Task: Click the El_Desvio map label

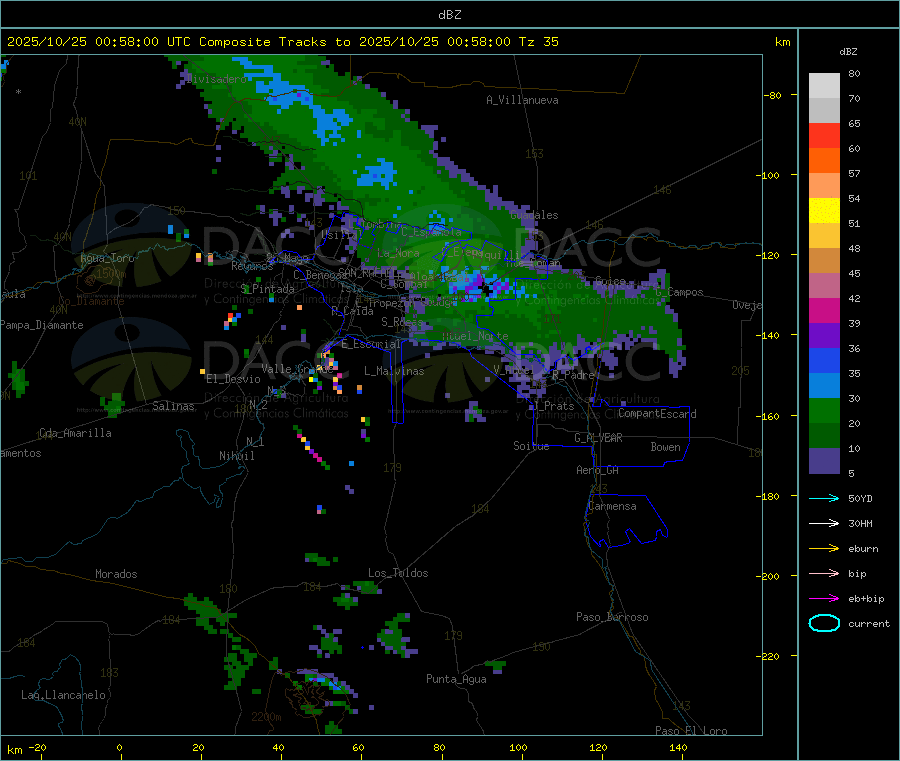Action: point(233,379)
